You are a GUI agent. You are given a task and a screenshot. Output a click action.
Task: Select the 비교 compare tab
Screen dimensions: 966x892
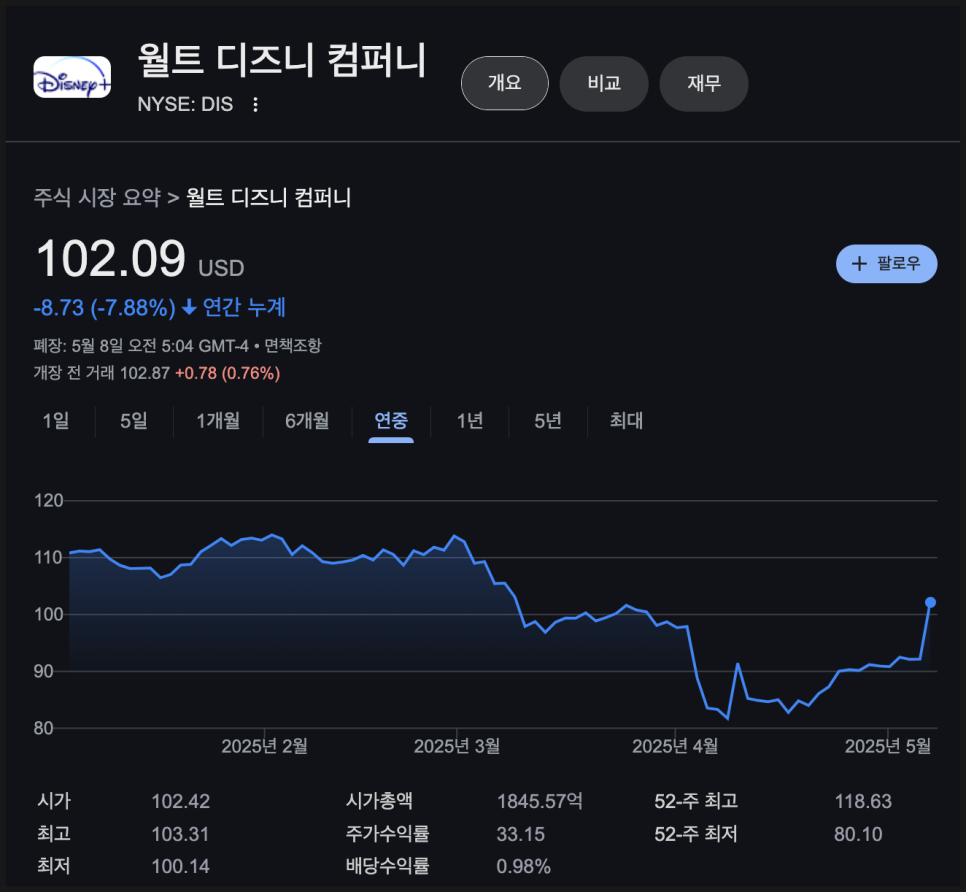(x=604, y=83)
